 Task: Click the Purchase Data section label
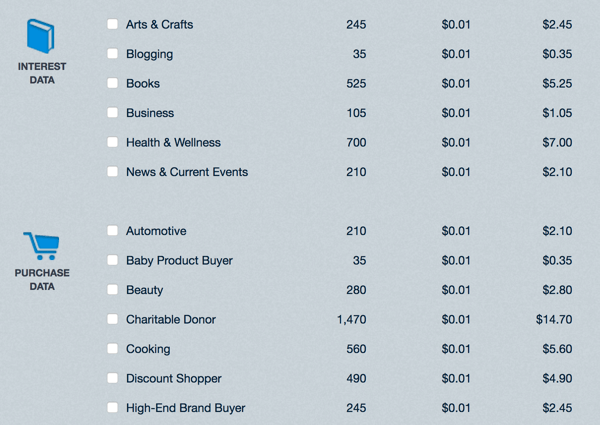click(x=42, y=280)
